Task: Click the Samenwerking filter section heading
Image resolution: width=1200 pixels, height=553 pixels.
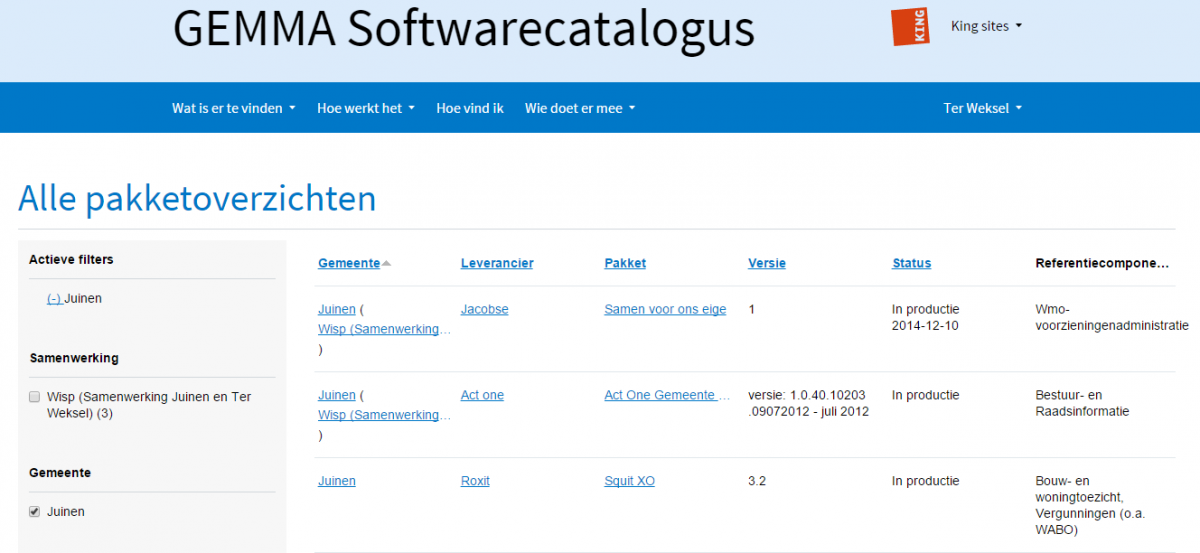Action: tap(74, 358)
